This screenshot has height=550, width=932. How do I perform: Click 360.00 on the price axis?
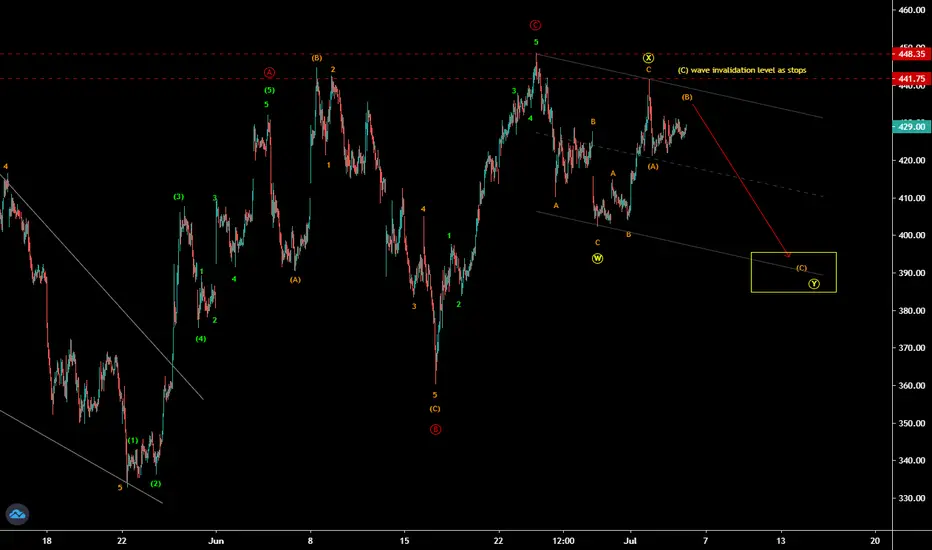(x=912, y=385)
